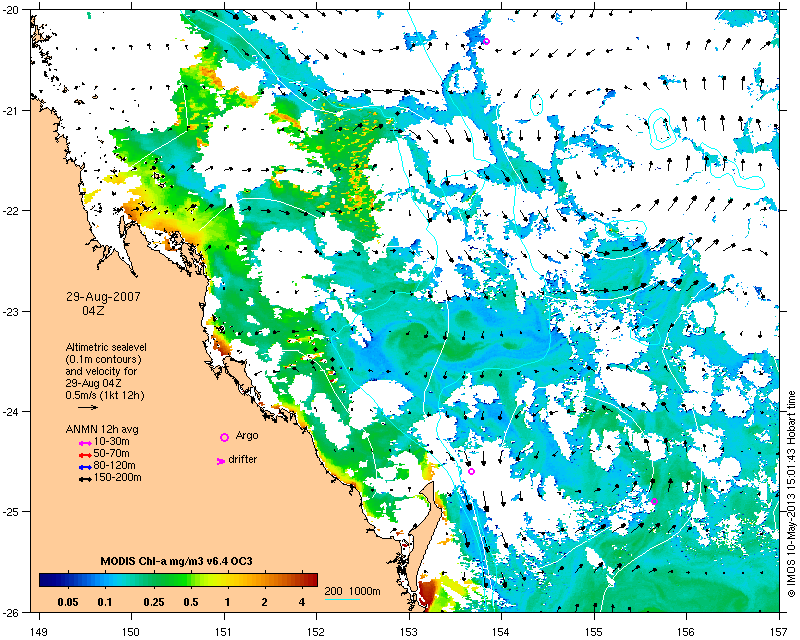The height and width of the screenshot is (640, 800).
Task: Click the '0.25' colorbar tick label
Action: click(x=154, y=602)
